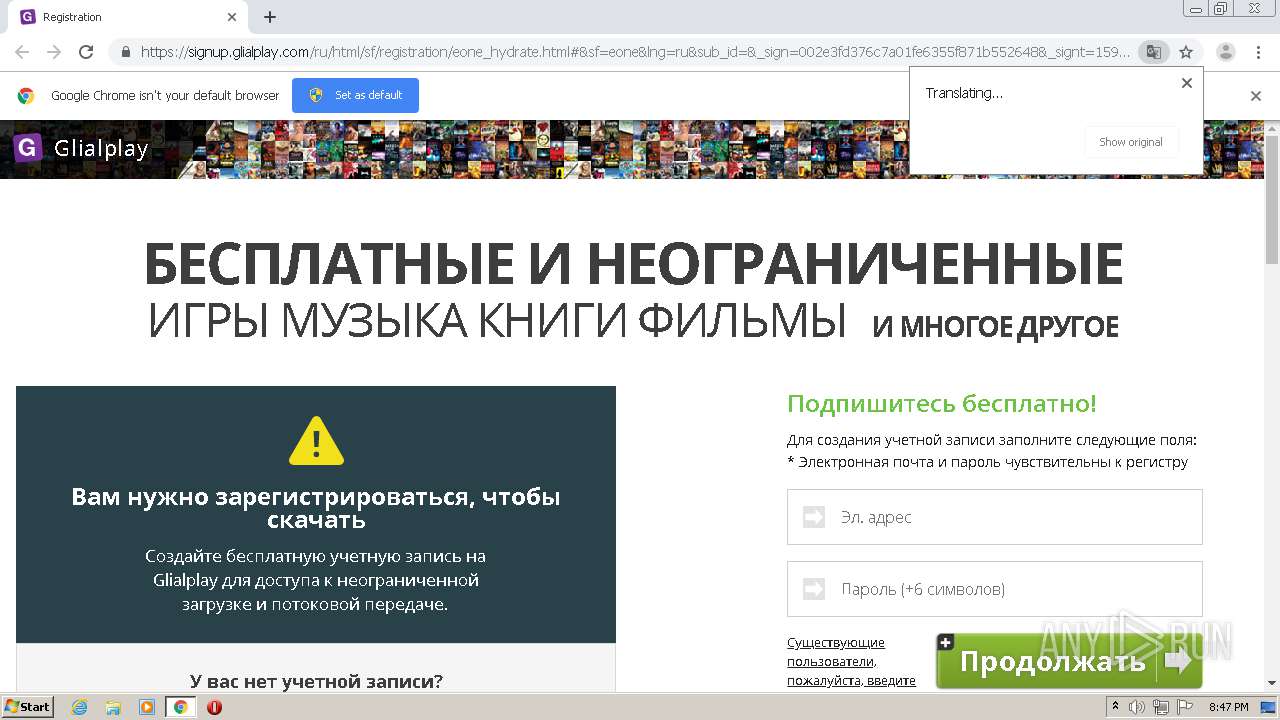The height and width of the screenshot is (720, 1280).
Task: Open the translate page icon in address bar
Action: pos(1153,52)
